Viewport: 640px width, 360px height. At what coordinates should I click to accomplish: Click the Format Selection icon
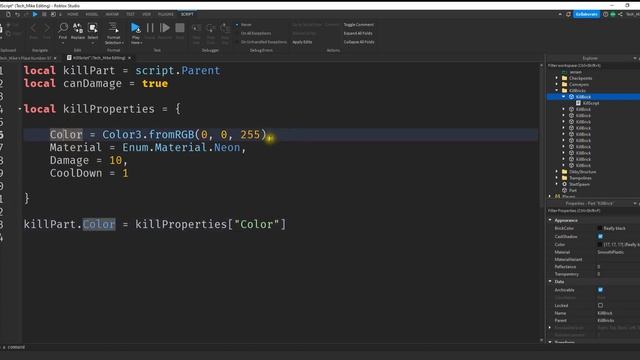pyautogui.click(x=113, y=28)
